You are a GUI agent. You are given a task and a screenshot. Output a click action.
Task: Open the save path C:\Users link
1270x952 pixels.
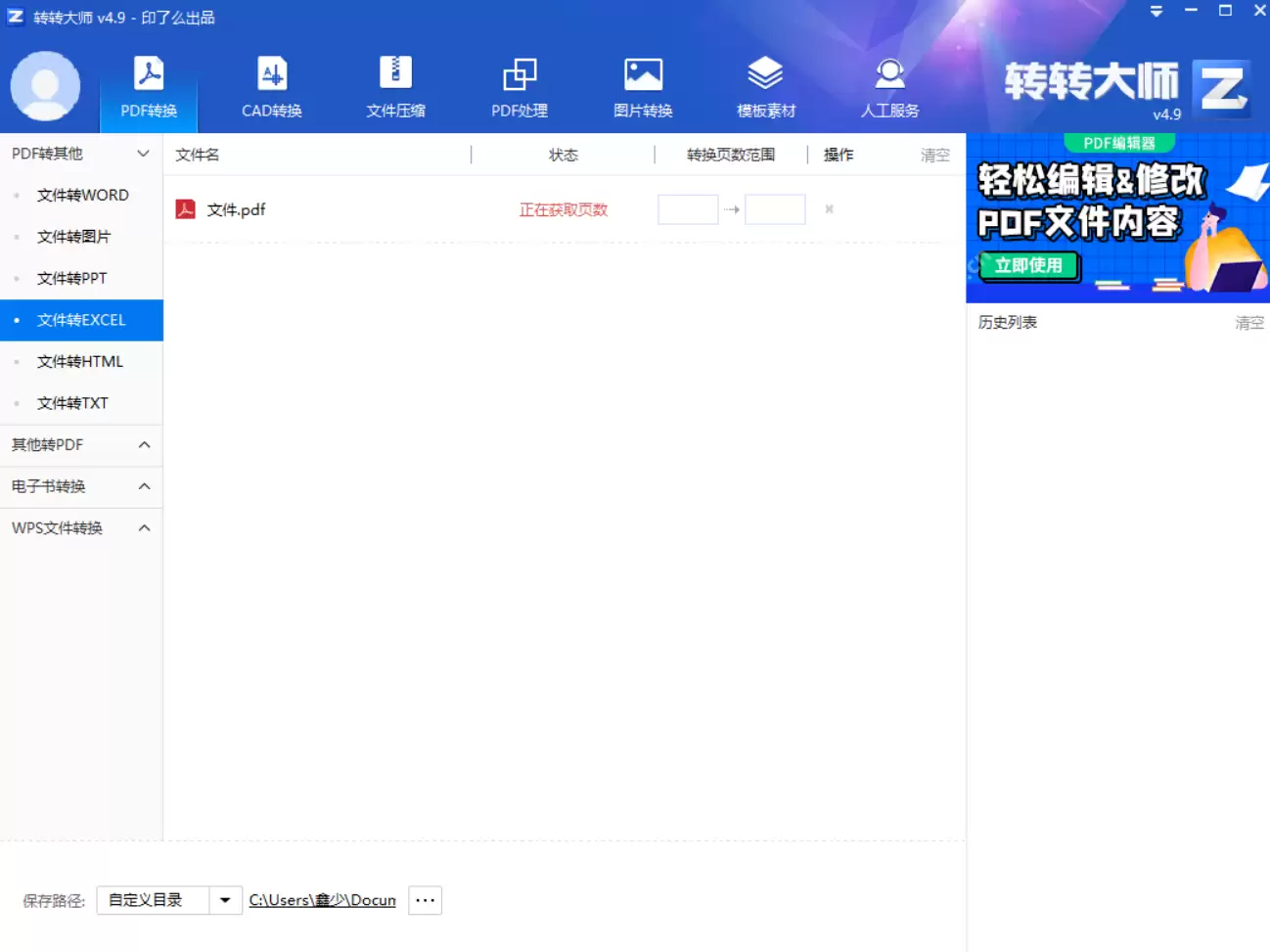[x=322, y=899]
